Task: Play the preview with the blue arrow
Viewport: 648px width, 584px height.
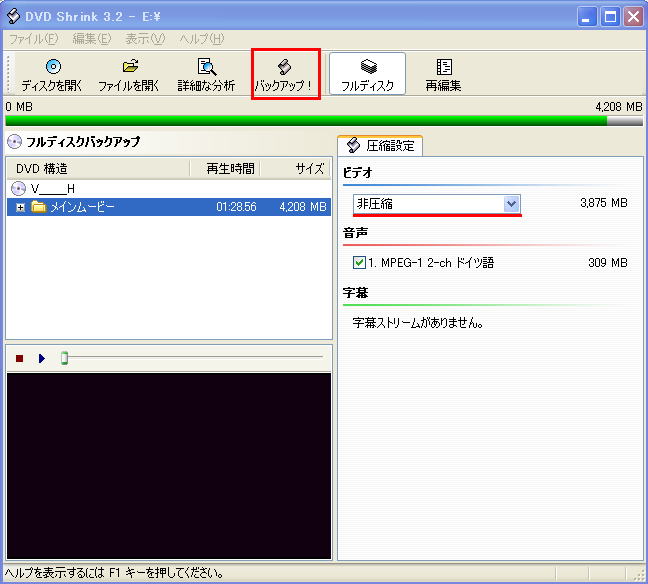Action: point(42,358)
